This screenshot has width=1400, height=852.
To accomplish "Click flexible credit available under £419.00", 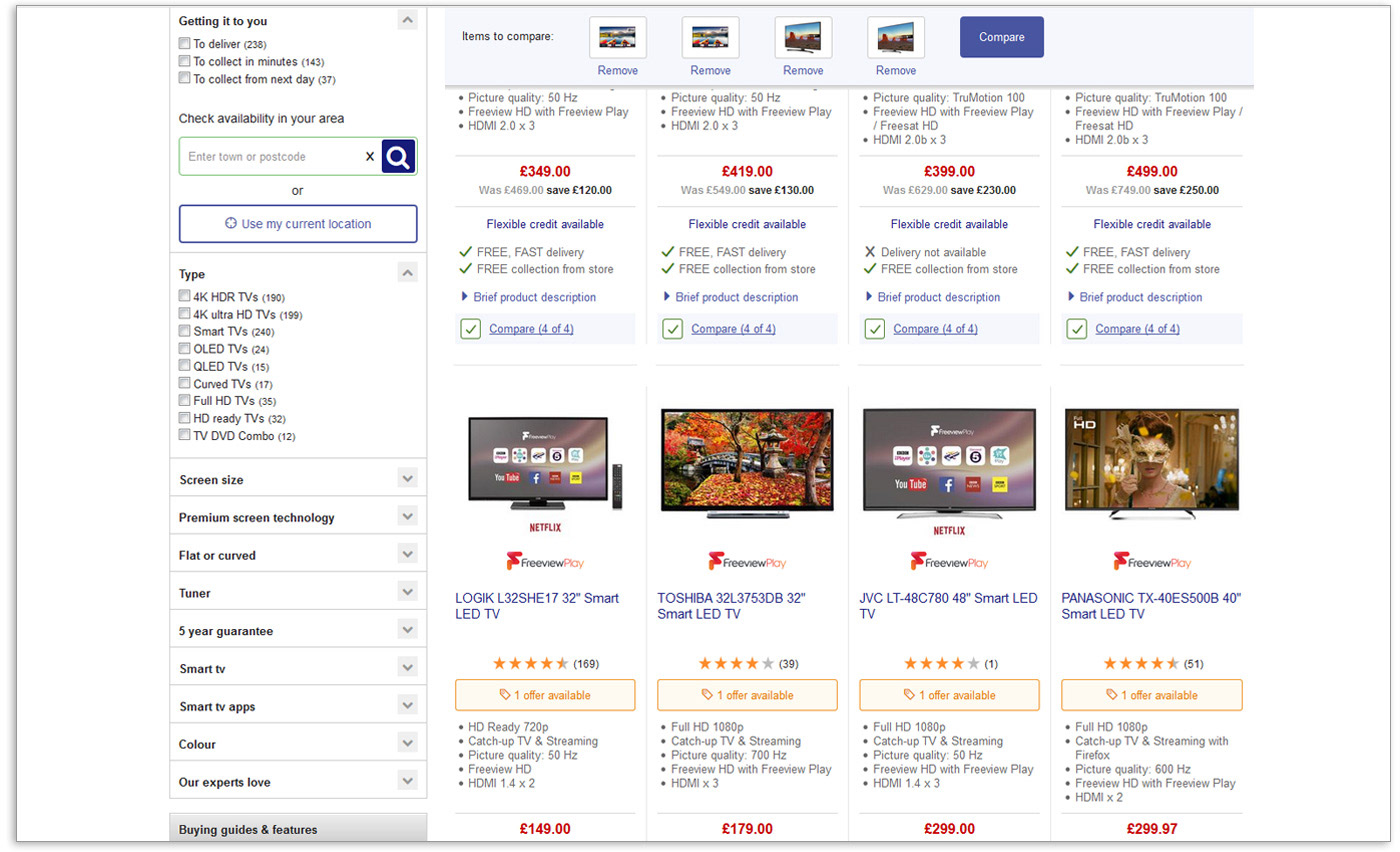I will (747, 224).
